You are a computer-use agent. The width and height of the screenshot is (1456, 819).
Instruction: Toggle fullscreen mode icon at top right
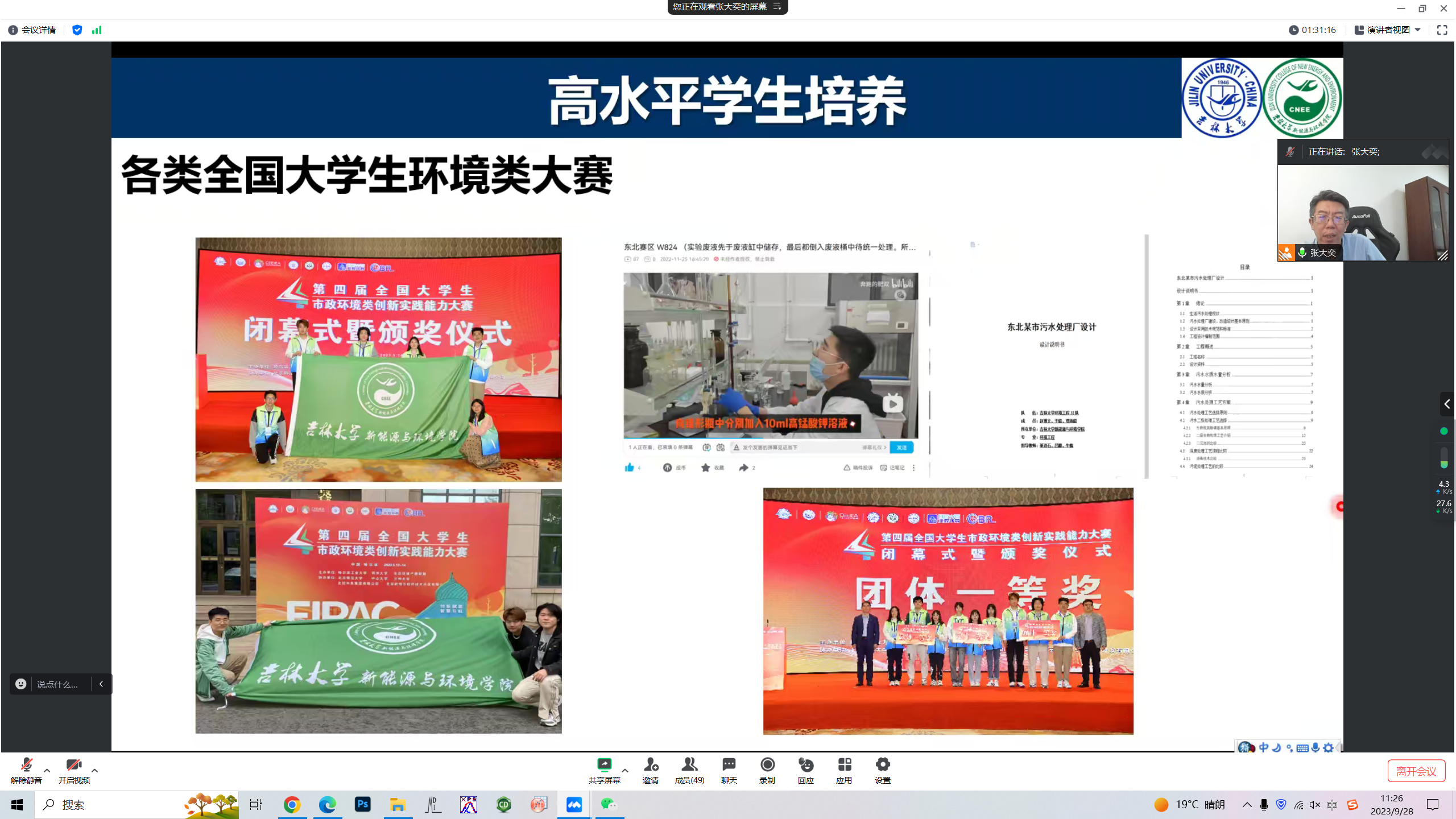(1442, 30)
